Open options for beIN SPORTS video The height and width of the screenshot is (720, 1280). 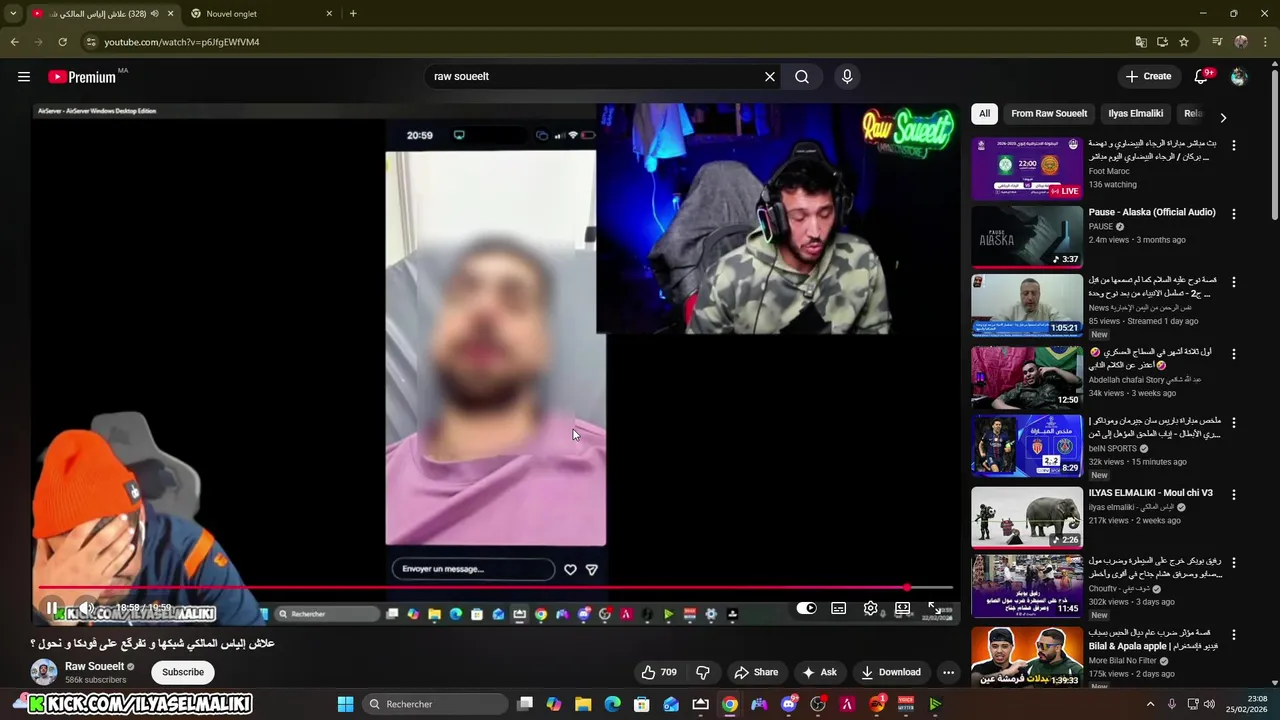coord(1233,423)
